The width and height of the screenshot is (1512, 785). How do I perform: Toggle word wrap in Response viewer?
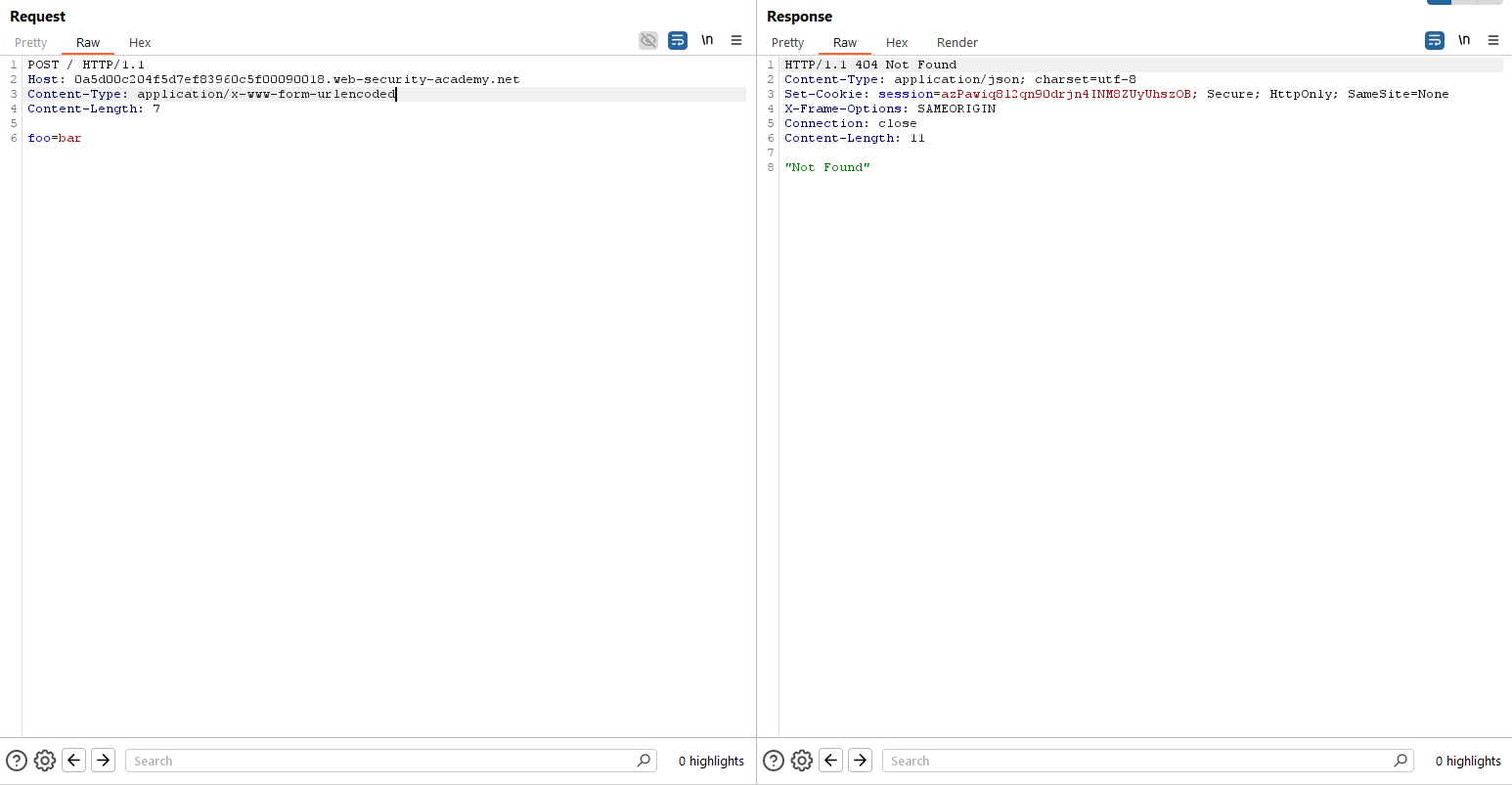pyautogui.click(x=1435, y=40)
